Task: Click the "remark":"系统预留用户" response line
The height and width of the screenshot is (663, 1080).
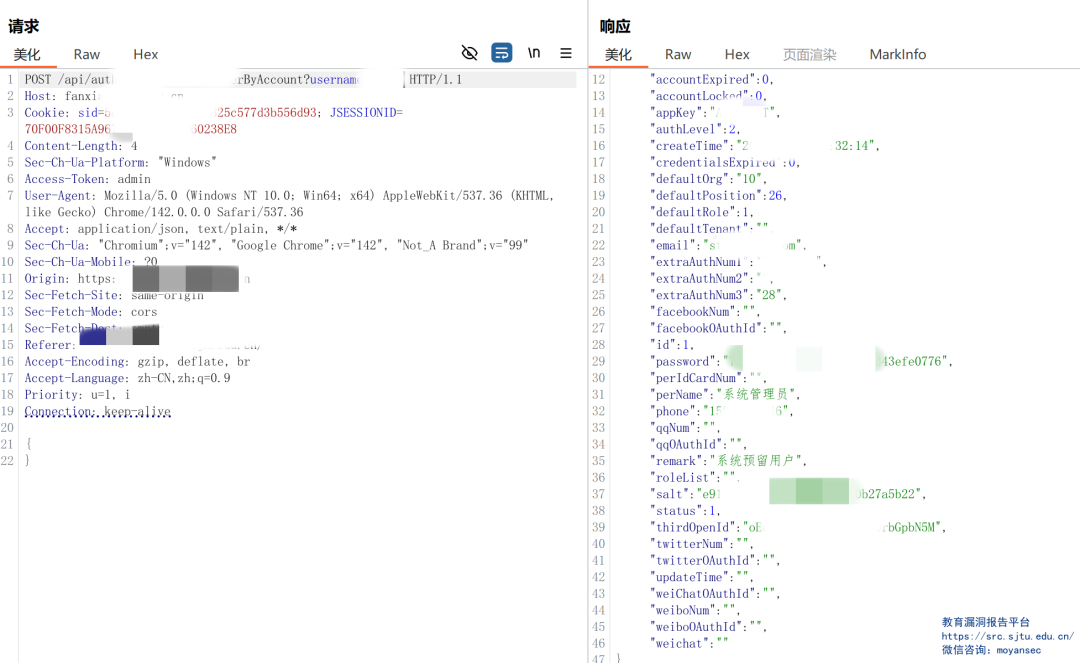Action: click(x=729, y=461)
